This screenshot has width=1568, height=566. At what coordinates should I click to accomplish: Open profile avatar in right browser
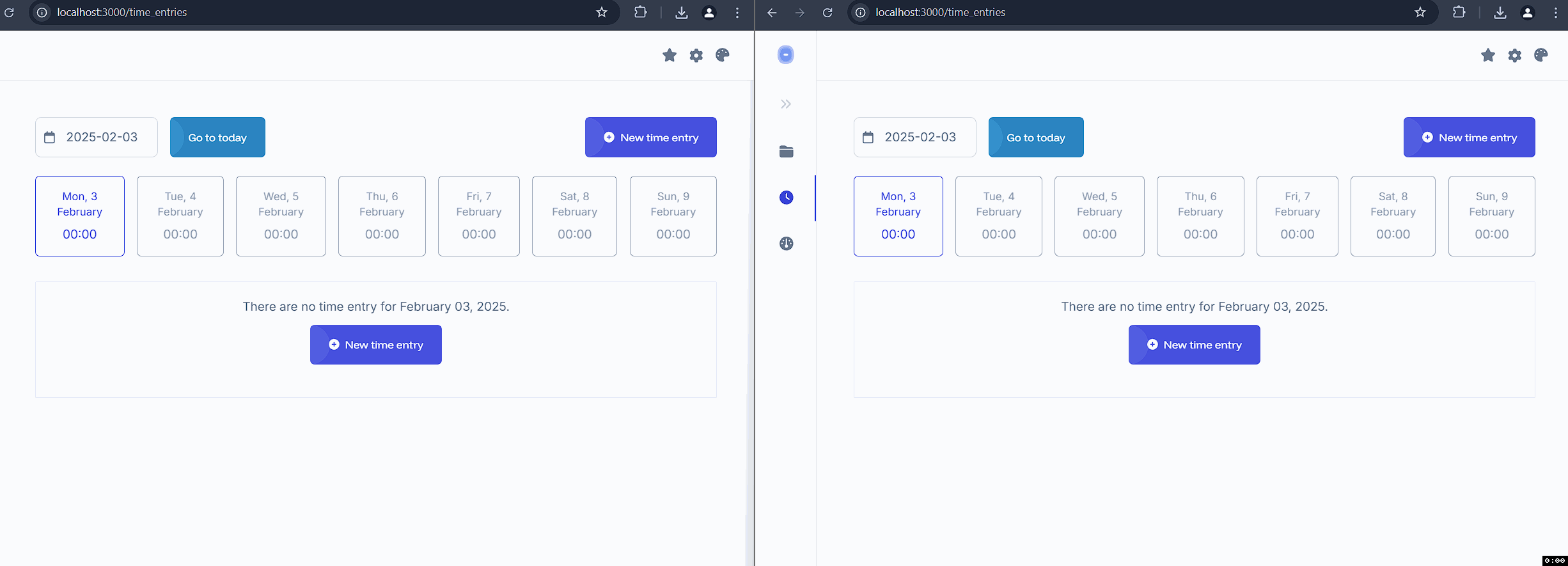pyautogui.click(x=1528, y=12)
